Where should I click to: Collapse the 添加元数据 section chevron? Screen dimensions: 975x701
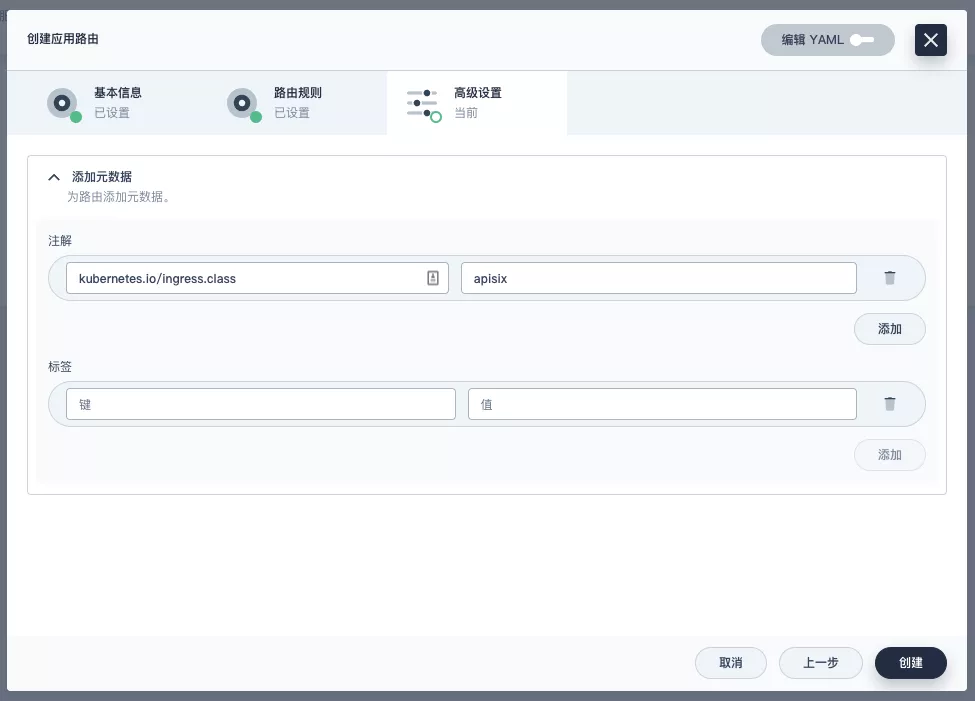54,177
